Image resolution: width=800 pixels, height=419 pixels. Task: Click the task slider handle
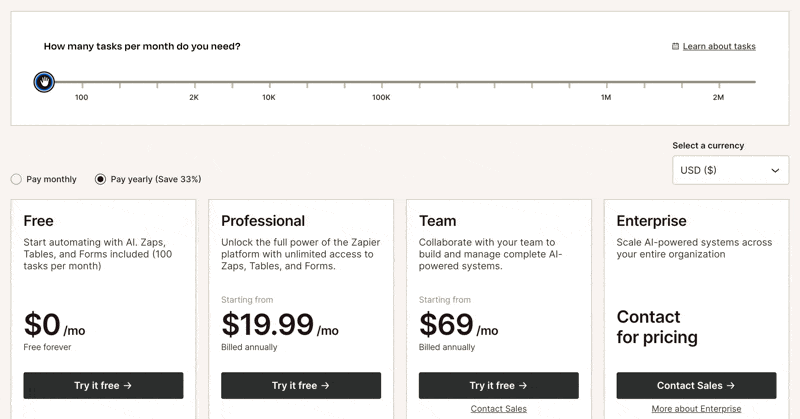(x=44, y=82)
